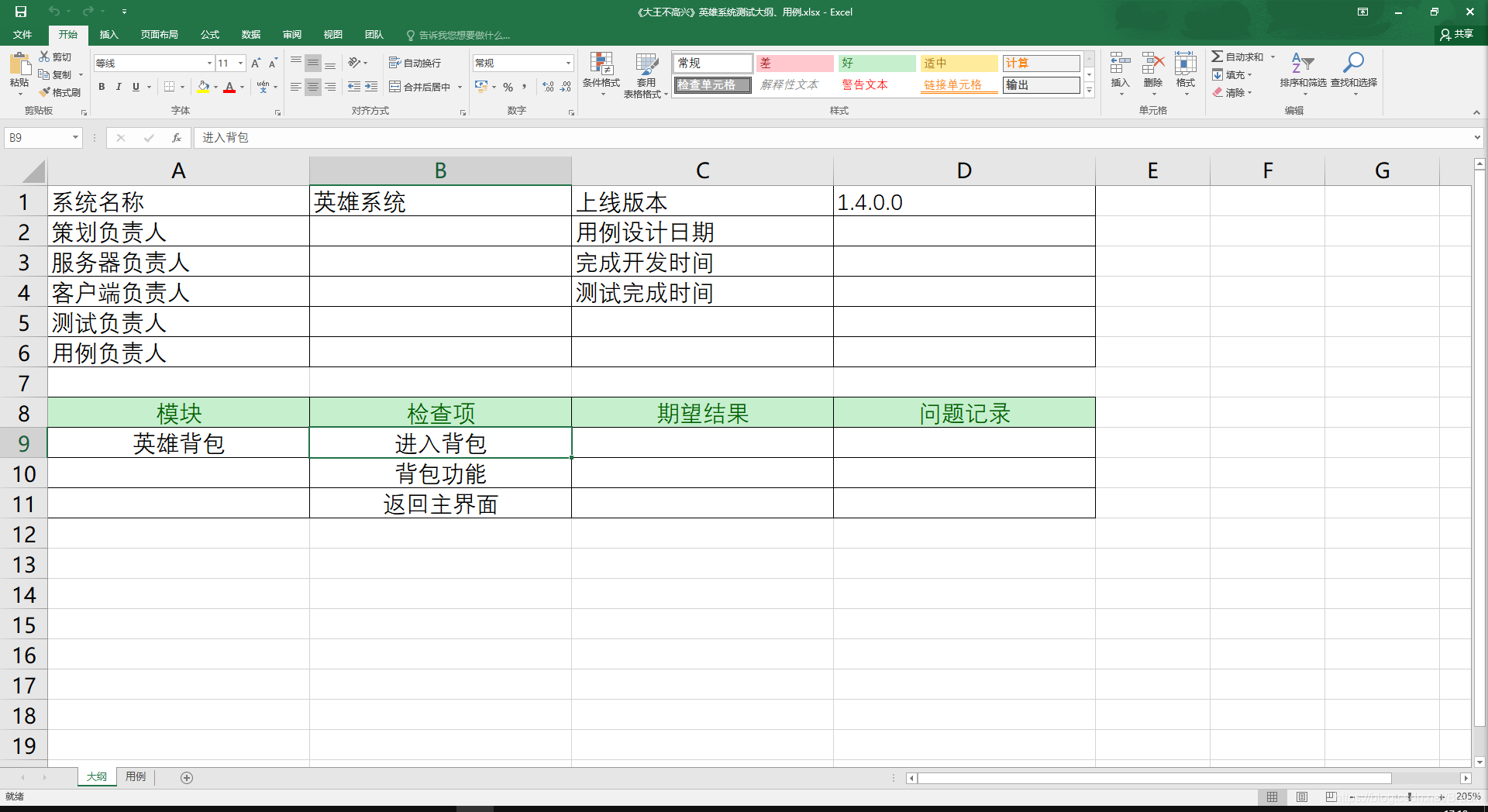Click the decrease indent icon
This screenshot has height=812, width=1488.
[x=354, y=87]
